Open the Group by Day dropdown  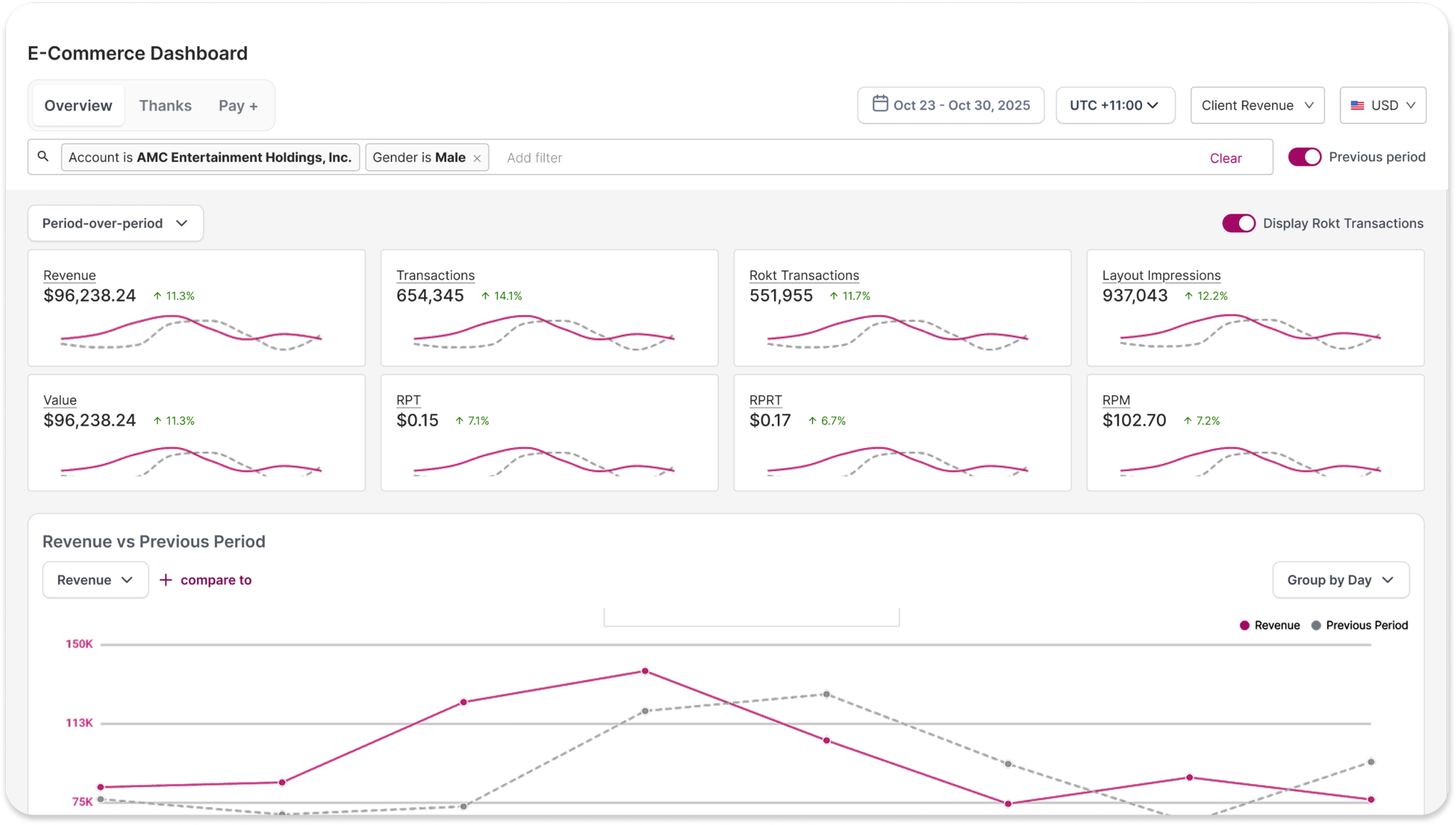[1340, 580]
